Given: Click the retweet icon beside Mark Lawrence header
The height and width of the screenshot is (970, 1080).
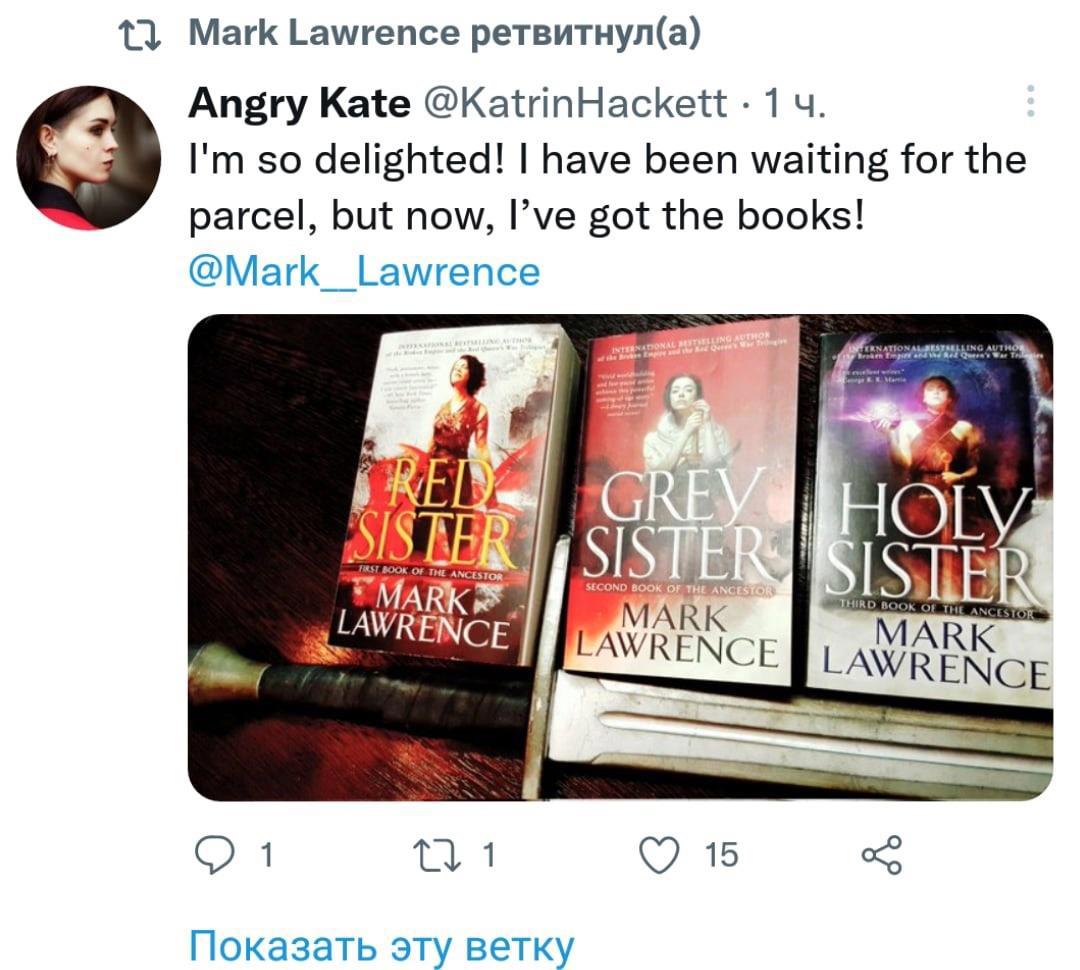Looking at the screenshot, I should coord(140,34).
